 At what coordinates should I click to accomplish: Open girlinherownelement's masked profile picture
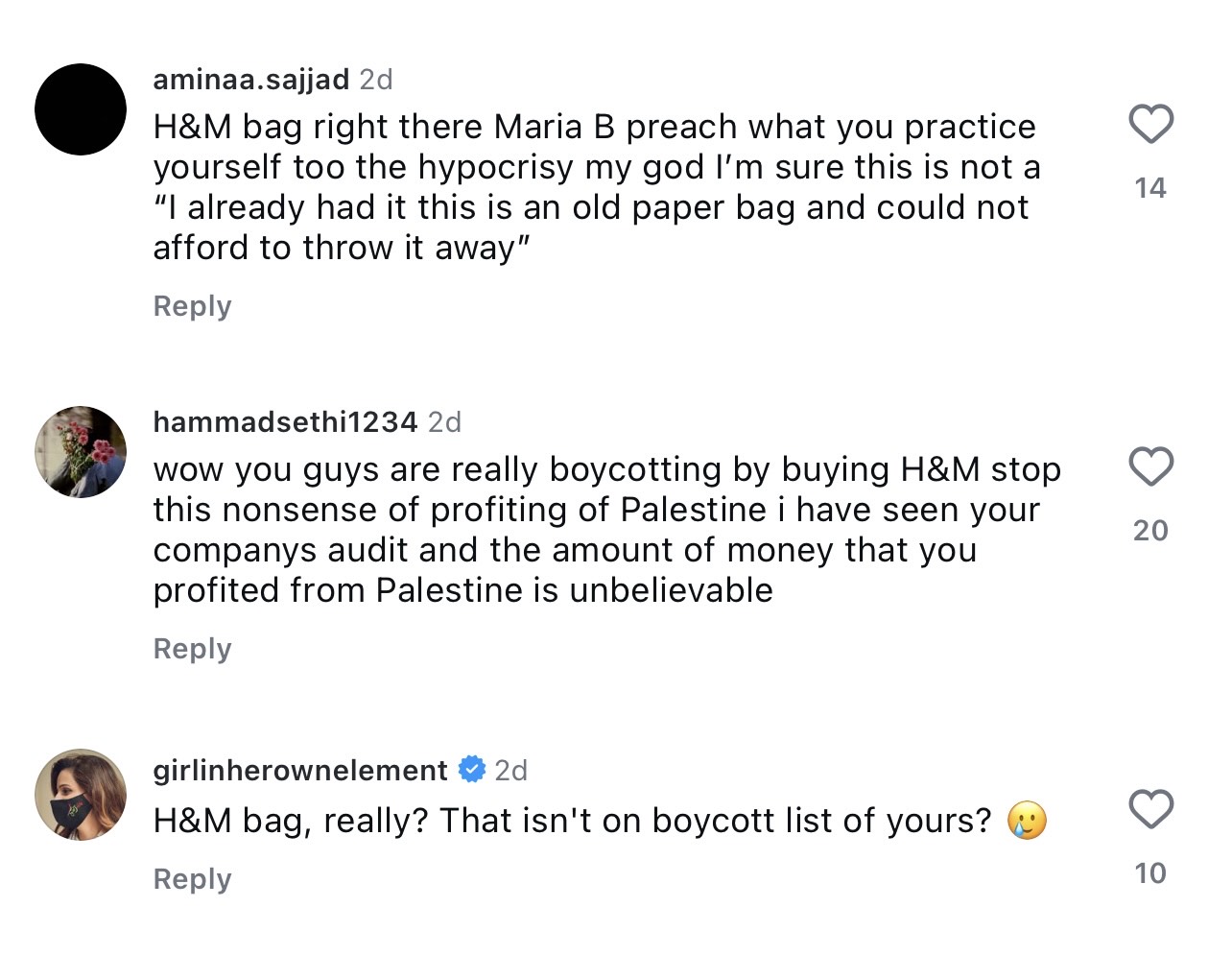81,795
